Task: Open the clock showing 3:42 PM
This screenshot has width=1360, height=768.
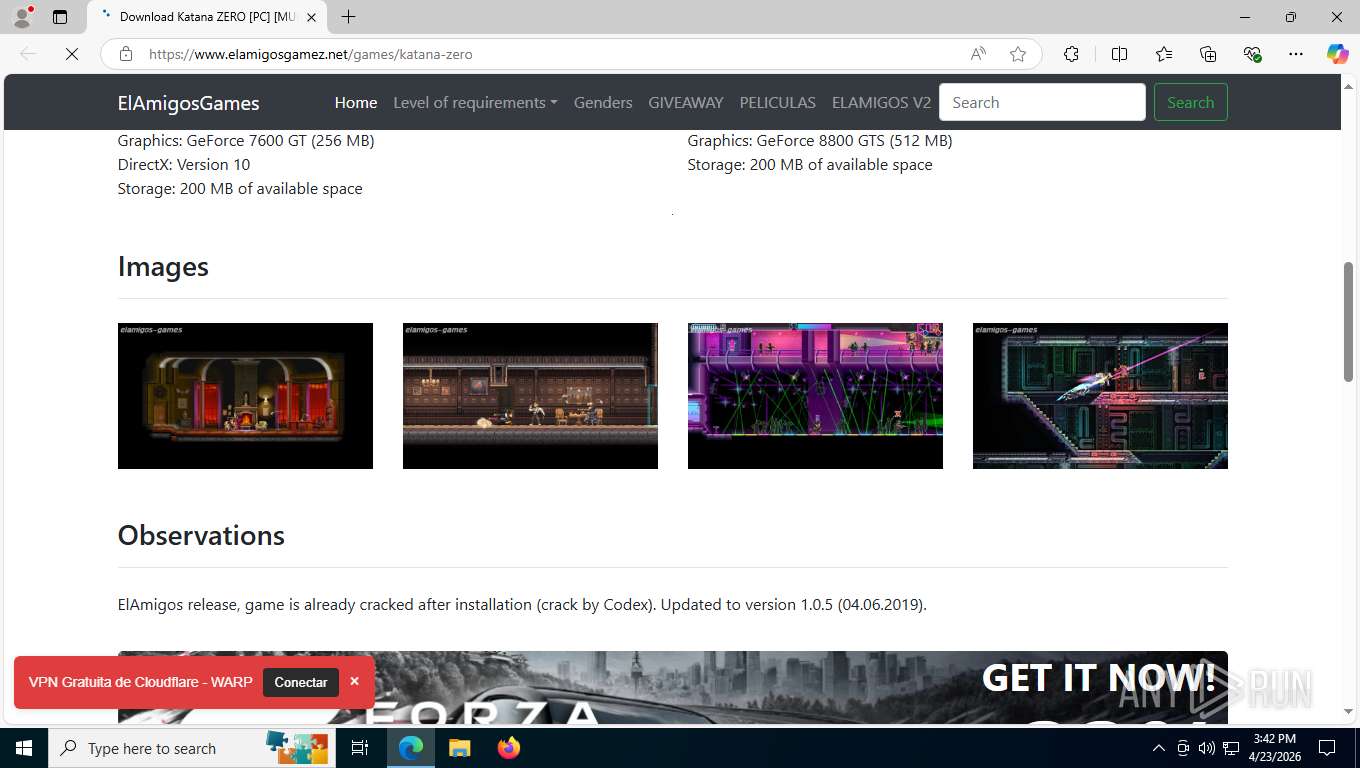Action: coord(1274,748)
